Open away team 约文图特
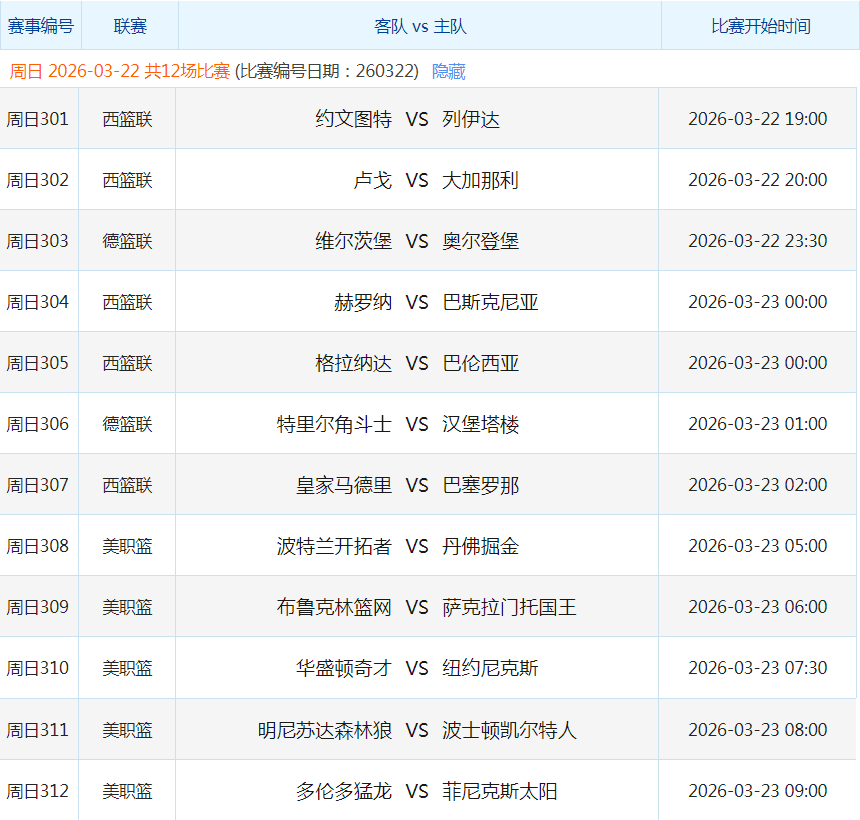The height and width of the screenshot is (820, 860). point(353,119)
